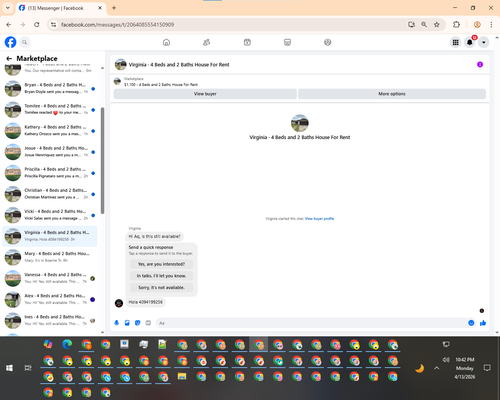Open Windows notification center
The image size is (500, 400).
click(x=487, y=368)
